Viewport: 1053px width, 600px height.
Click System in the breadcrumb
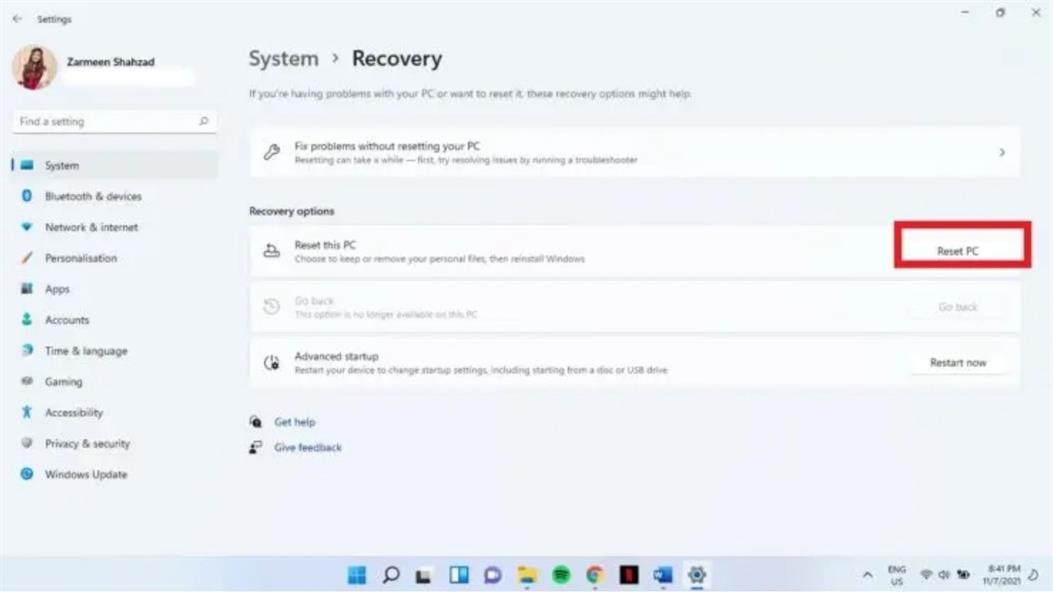(x=283, y=58)
